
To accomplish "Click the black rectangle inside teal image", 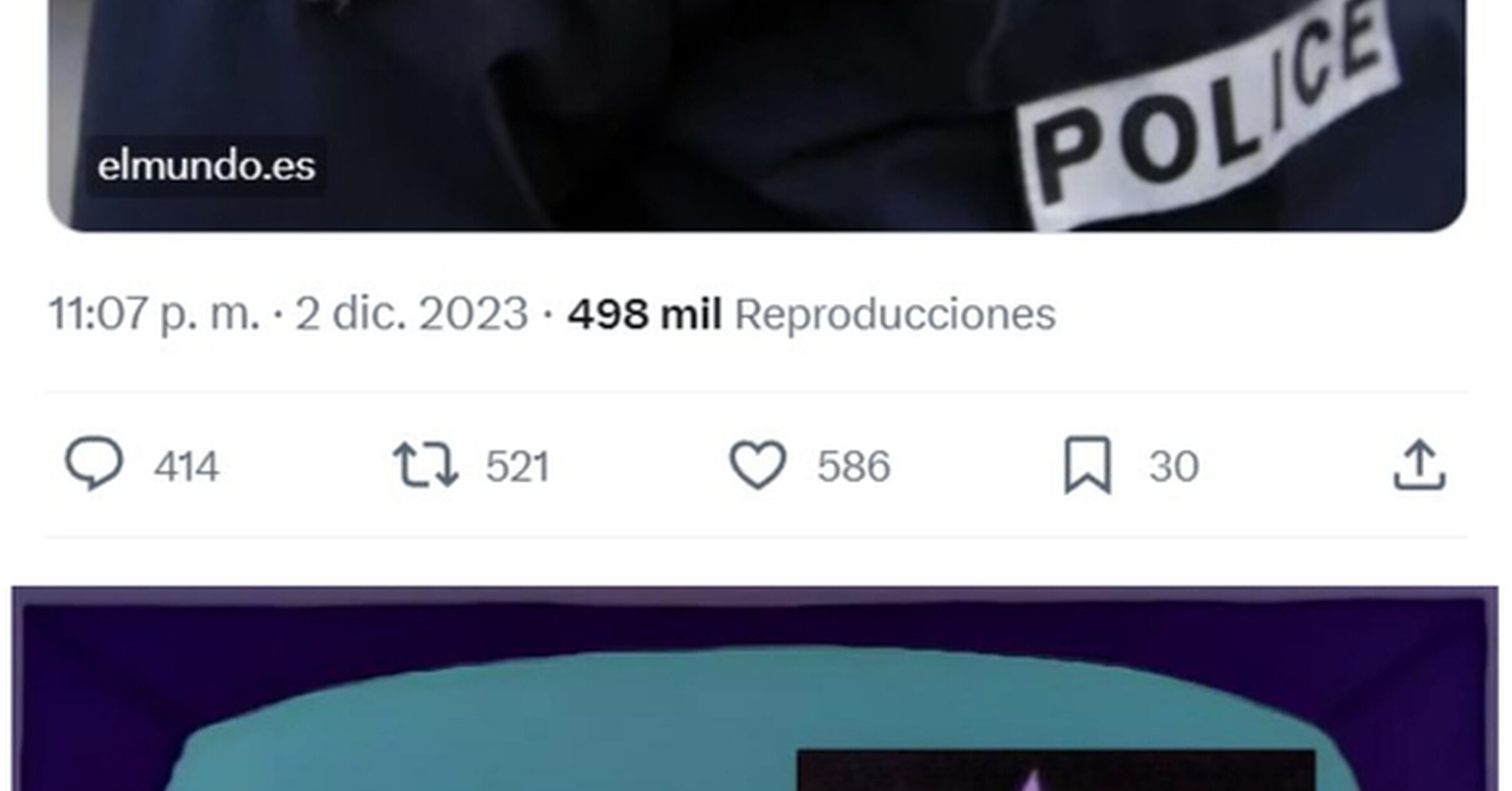I will pyautogui.click(x=1056, y=770).
